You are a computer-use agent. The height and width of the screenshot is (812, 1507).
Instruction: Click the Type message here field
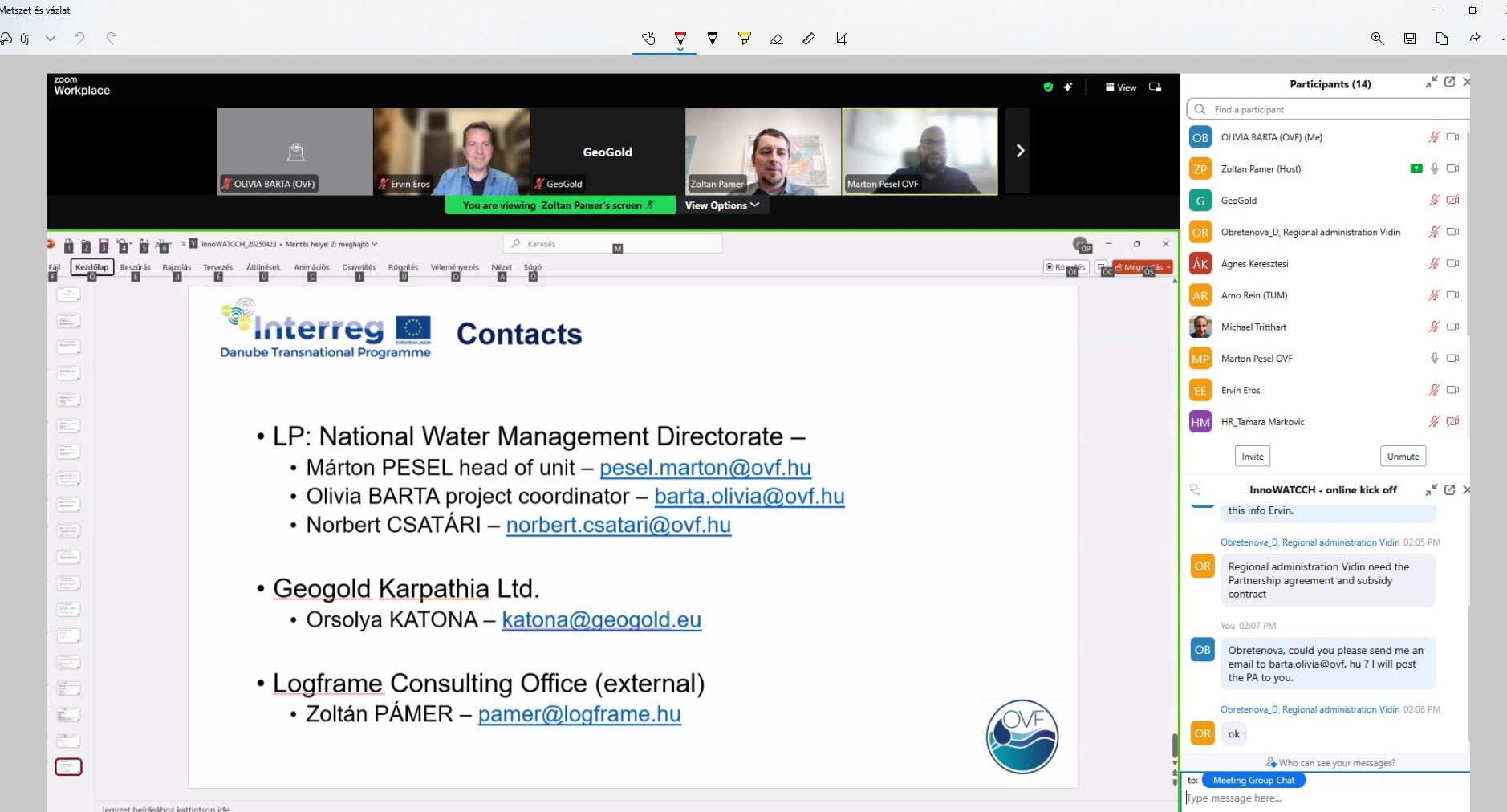click(1327, 798)
